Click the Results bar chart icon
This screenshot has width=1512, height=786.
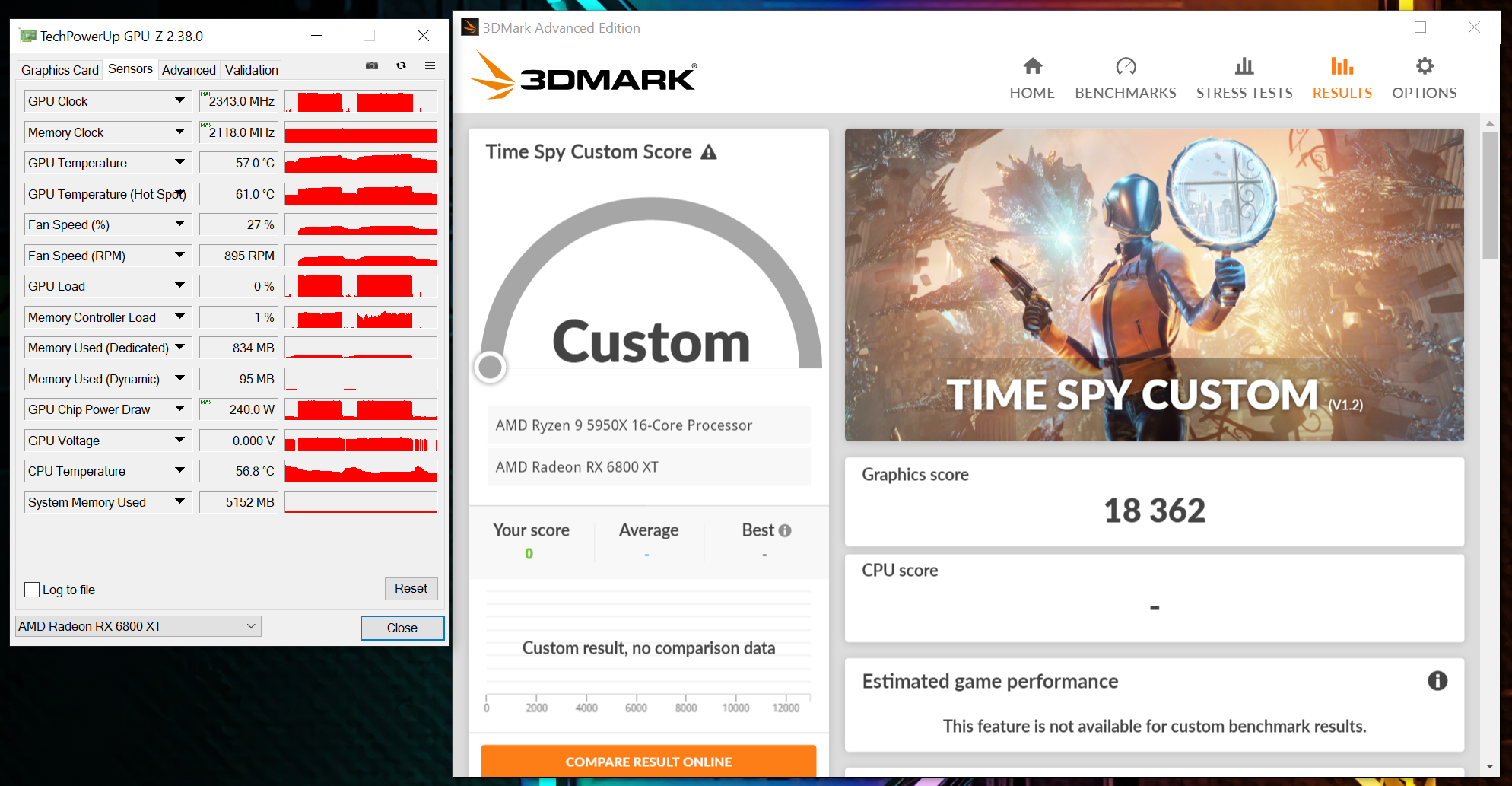click(1342, 66)
